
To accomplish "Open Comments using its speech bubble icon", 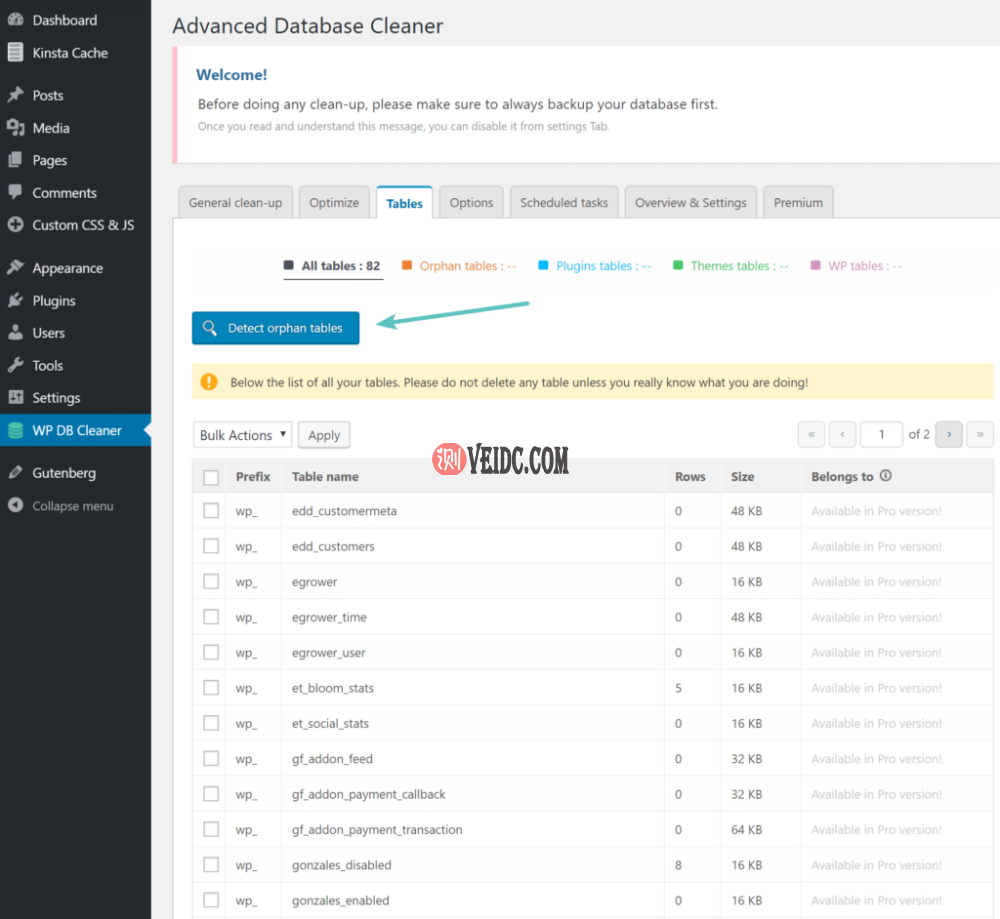I will [x=15, y=192].
